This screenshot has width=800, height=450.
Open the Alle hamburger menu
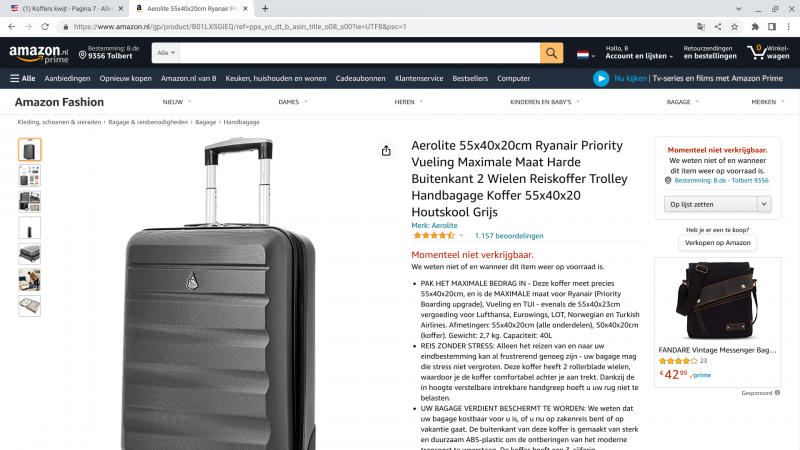click(22, 79)
